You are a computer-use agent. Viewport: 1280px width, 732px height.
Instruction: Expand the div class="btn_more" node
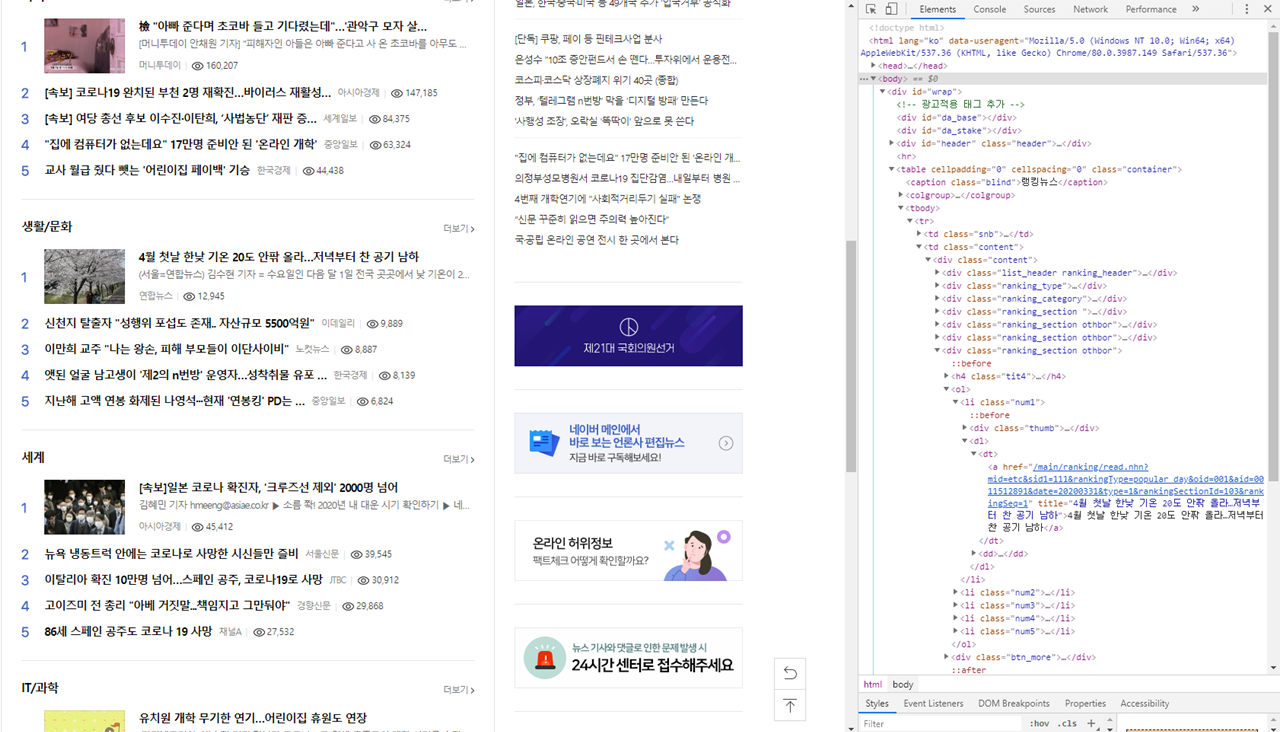click(946, 657)
